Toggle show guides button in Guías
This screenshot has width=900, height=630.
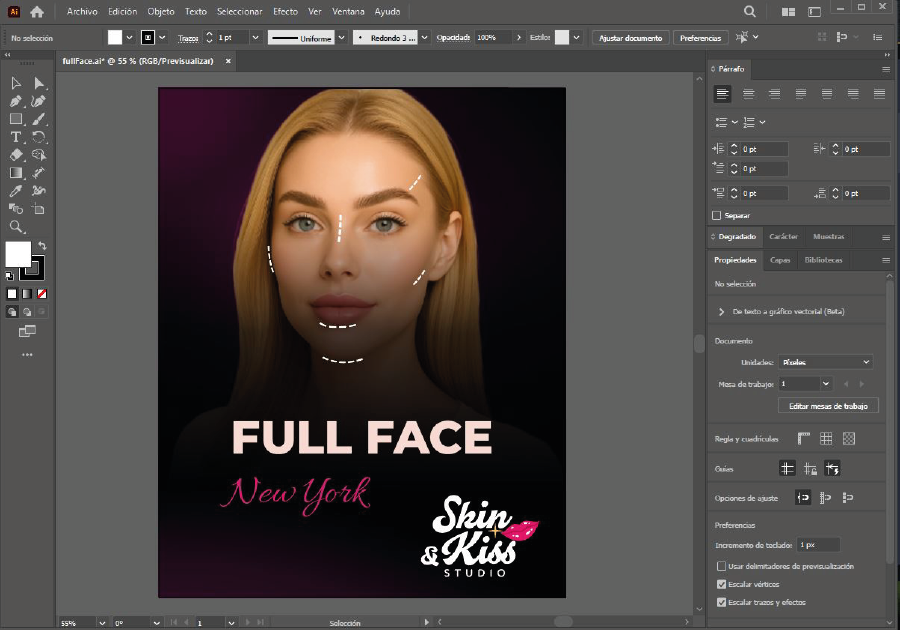(x=787, y=469)
